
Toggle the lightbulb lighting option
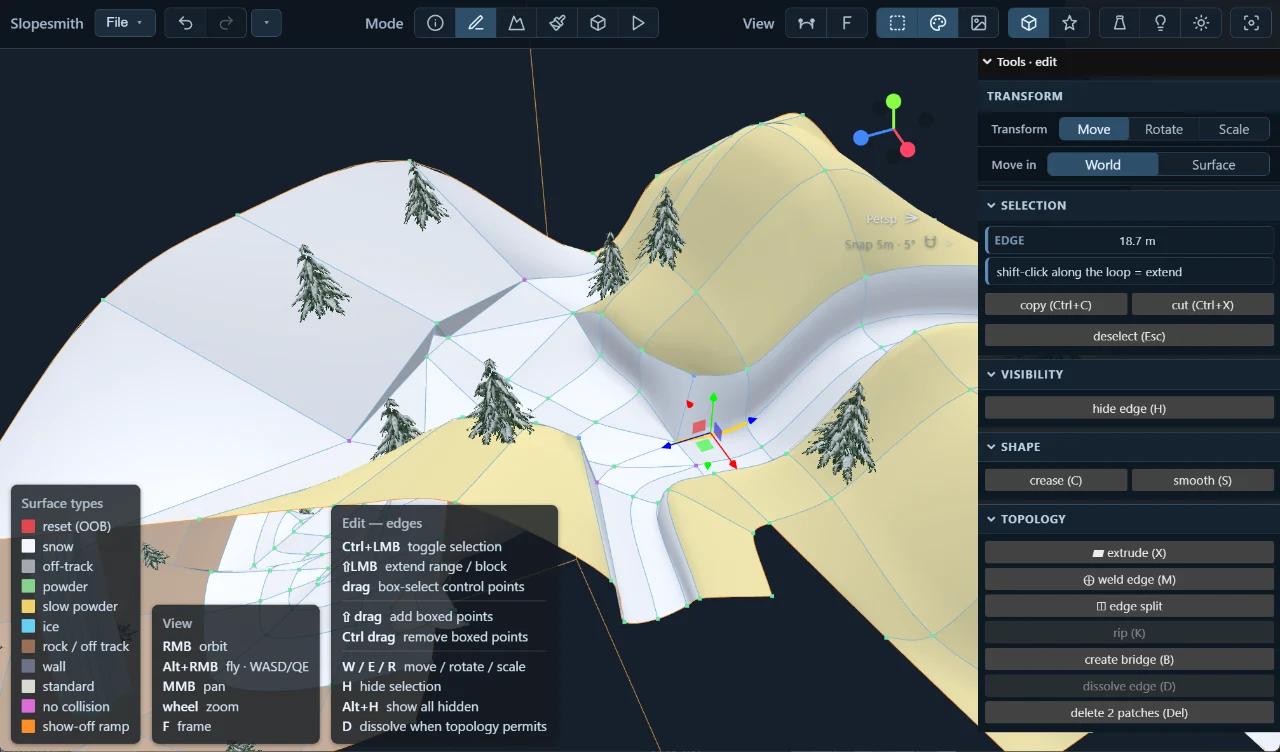coord(1160,23)
